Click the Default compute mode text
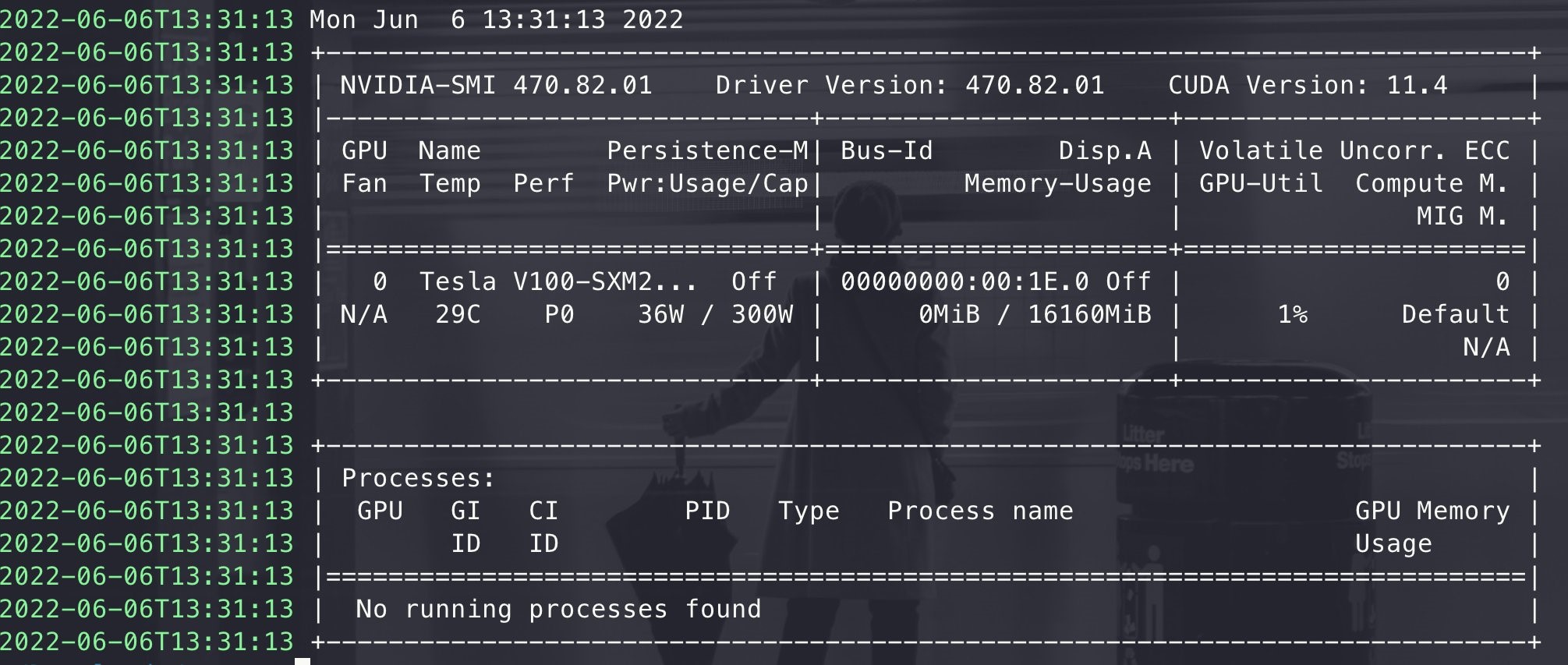The height and width of the screenshot is (665, 1568). [x=1456, y=314]
